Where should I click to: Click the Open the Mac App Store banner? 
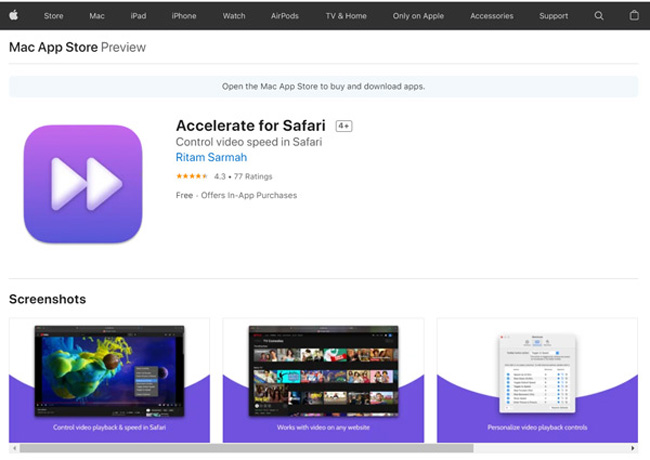click(323, 86)
